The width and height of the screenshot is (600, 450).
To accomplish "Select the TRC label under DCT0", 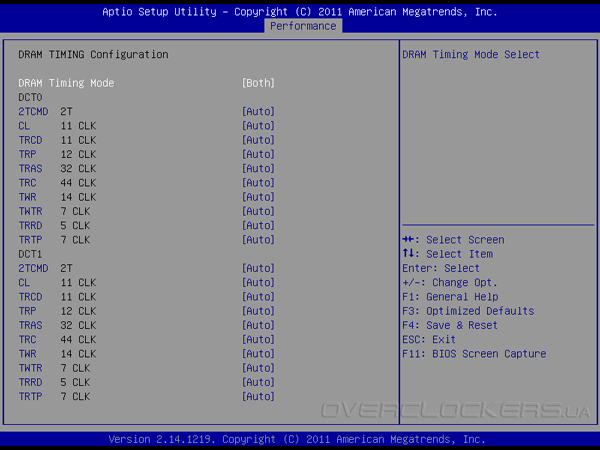I will click(27, 183).
